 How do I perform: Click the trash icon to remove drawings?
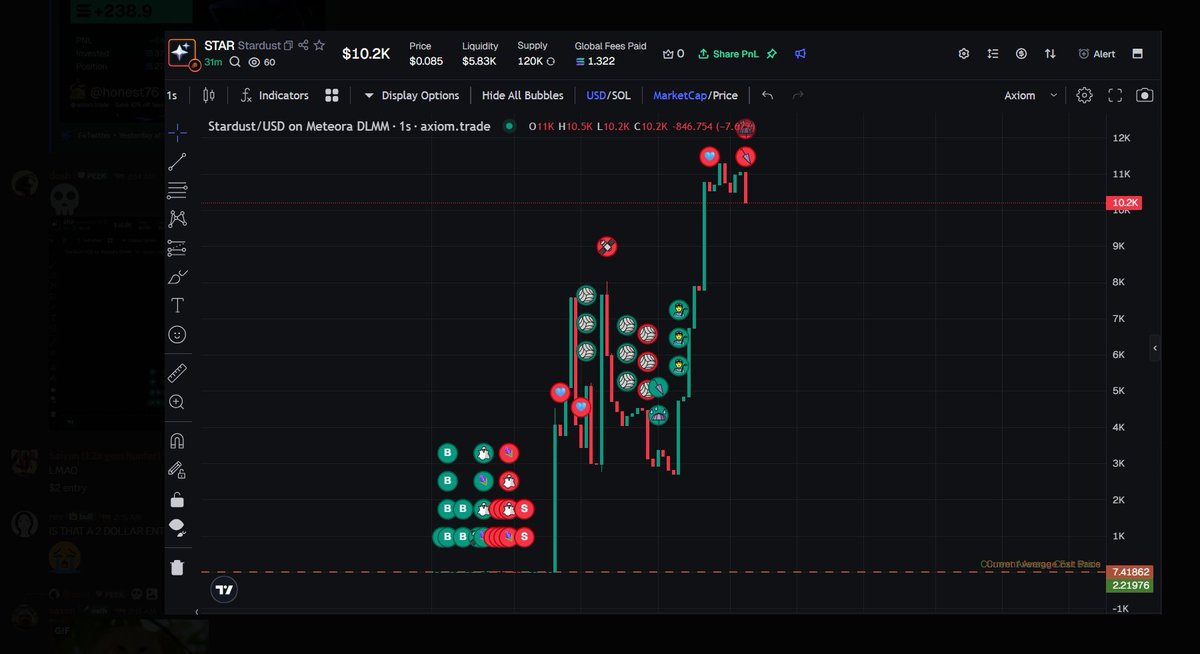click(x=177, y=567)
